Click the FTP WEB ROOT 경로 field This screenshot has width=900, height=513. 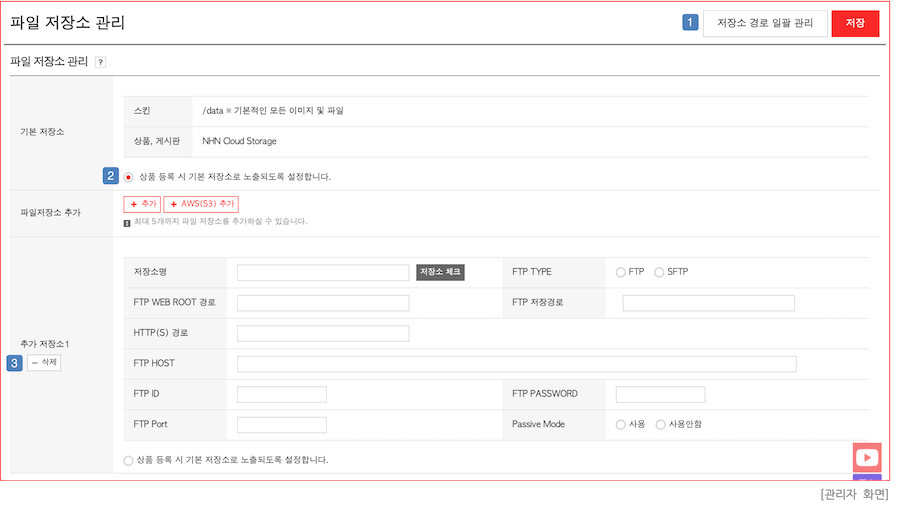coord(323,303)
